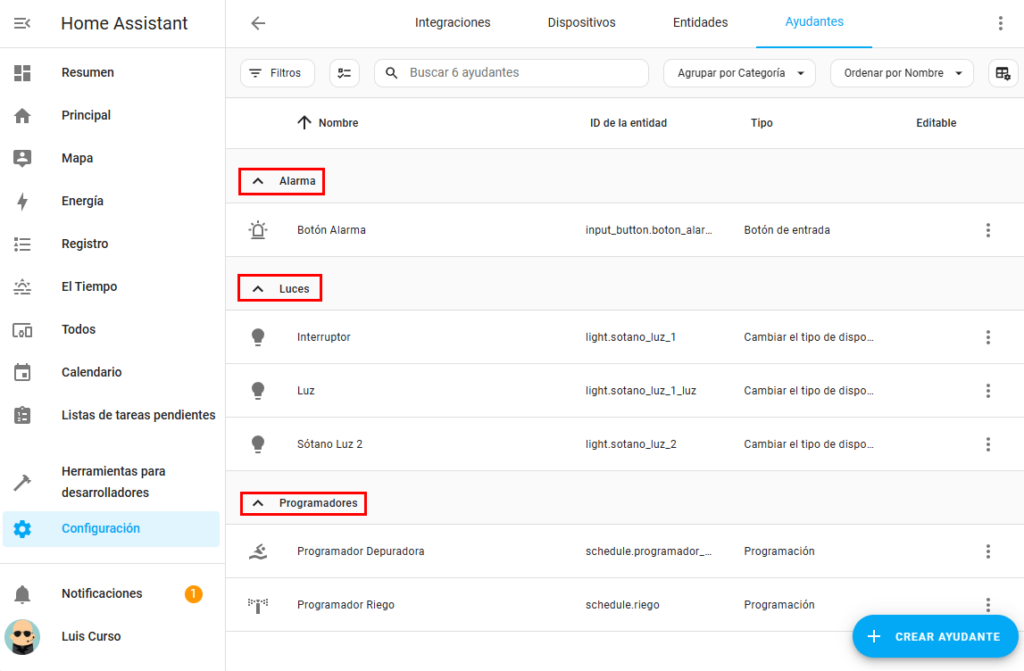The width and height of the screenshot is (1024, 671).
Task: Collapse the Alarma category group
Action: (258, 182)
